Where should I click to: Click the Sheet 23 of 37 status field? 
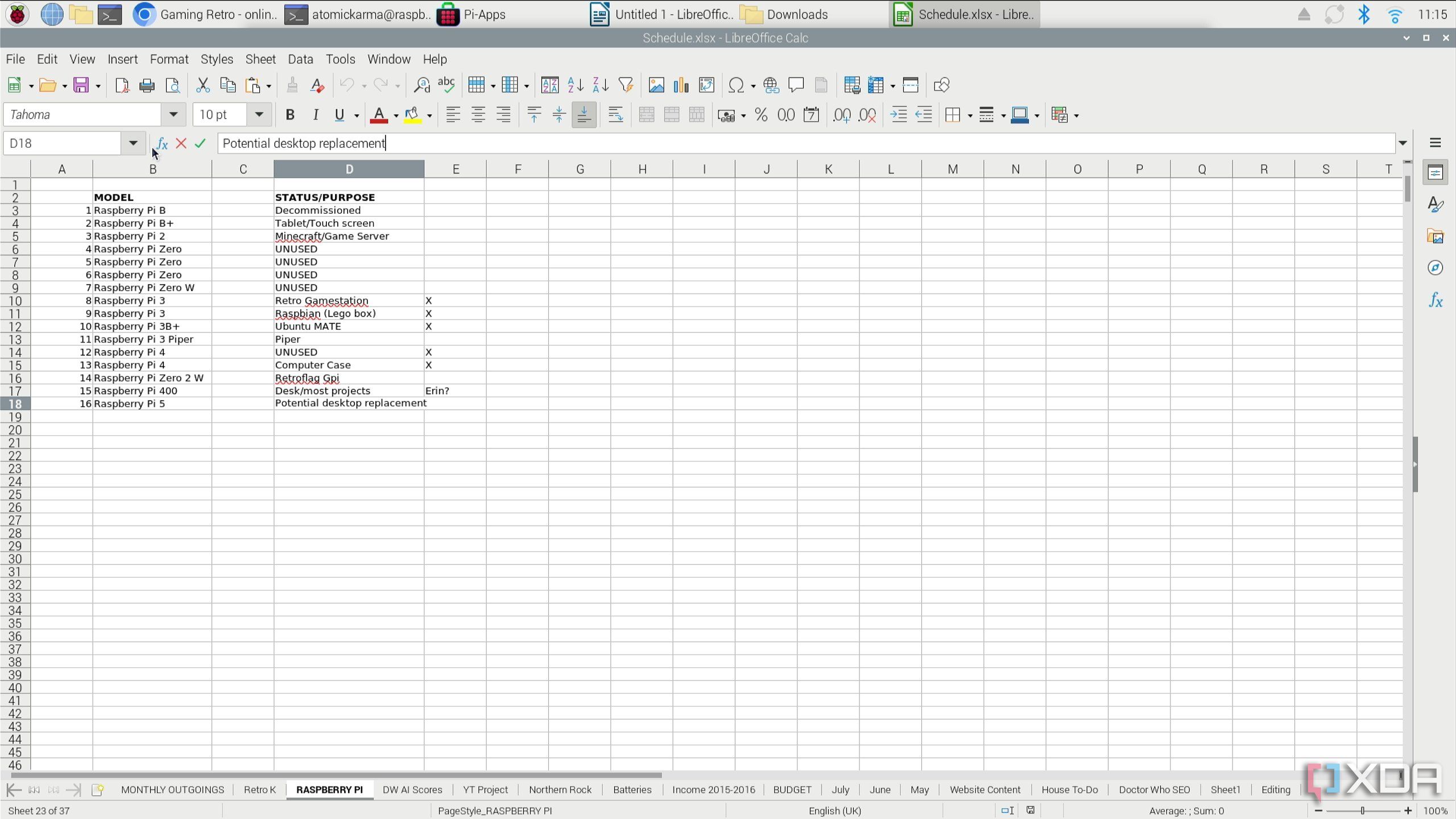[39, 811]
